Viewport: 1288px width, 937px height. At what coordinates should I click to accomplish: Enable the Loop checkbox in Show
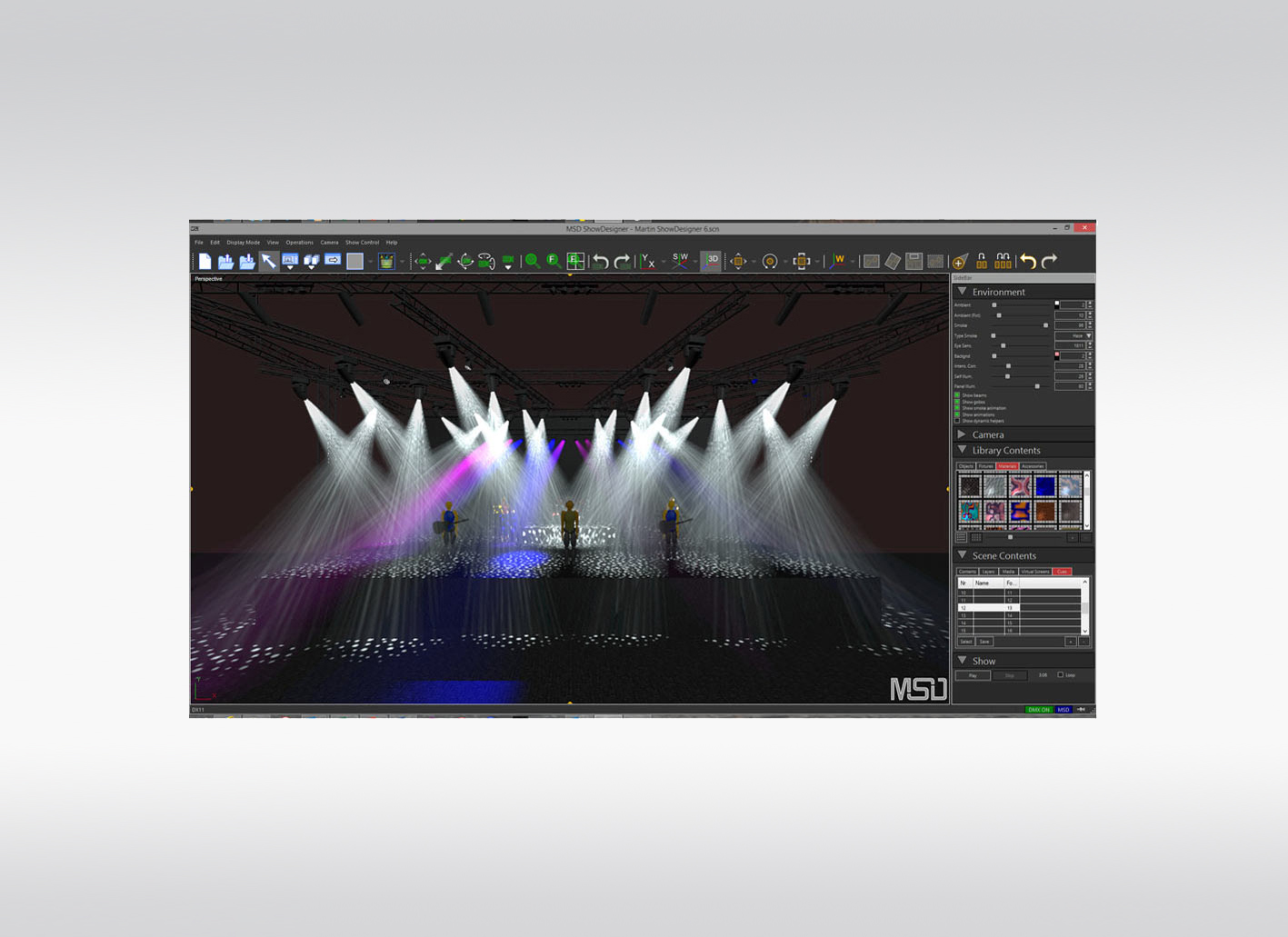pos(1061,674)
